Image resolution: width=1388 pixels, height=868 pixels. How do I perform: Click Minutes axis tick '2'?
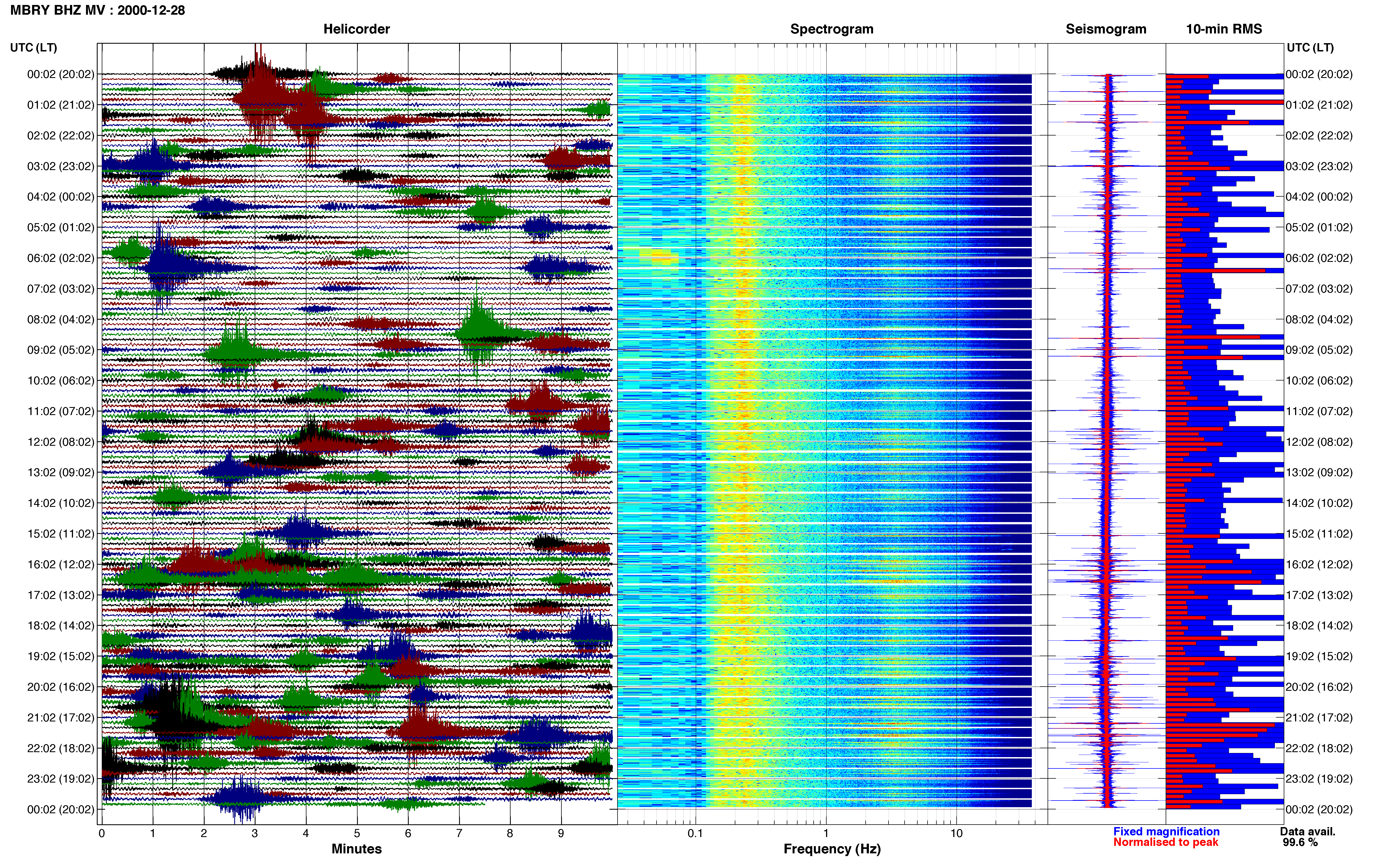coord(204,833)
